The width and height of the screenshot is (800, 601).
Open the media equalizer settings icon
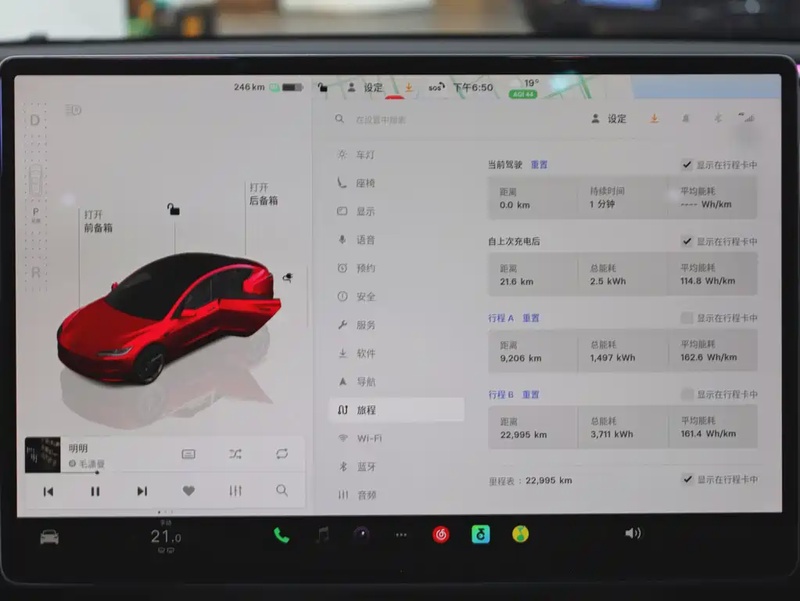pyautogui.click(x=235, y=491)
